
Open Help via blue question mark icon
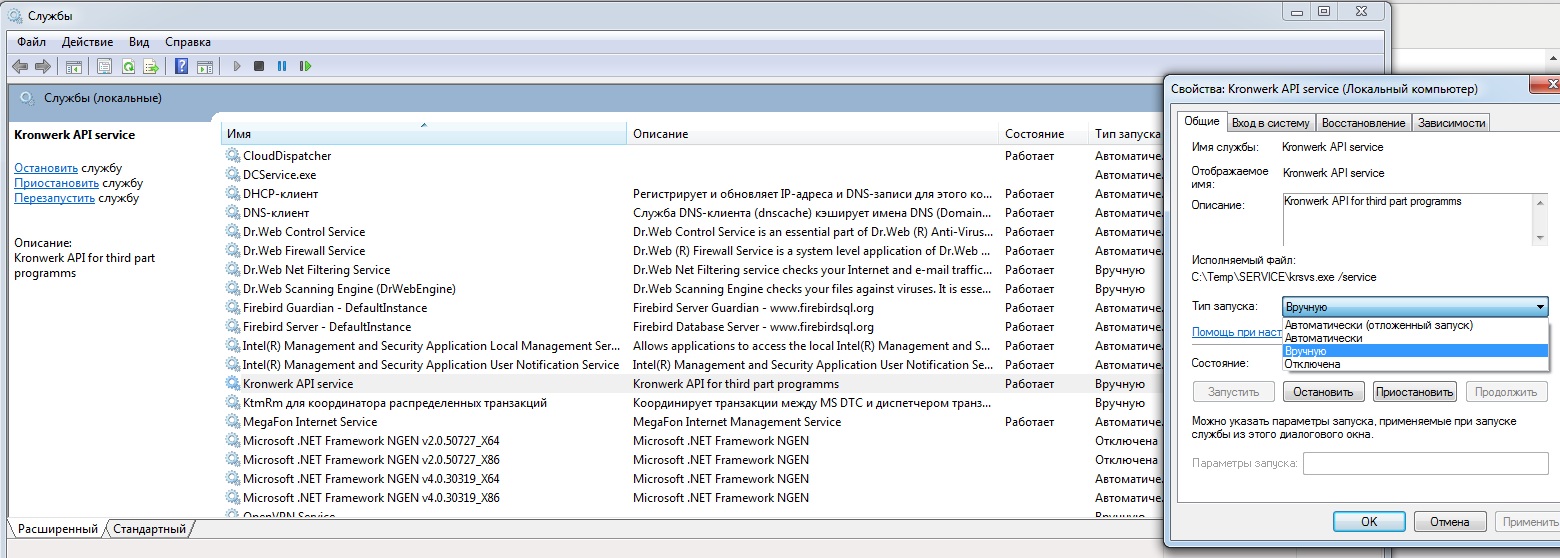181,66
